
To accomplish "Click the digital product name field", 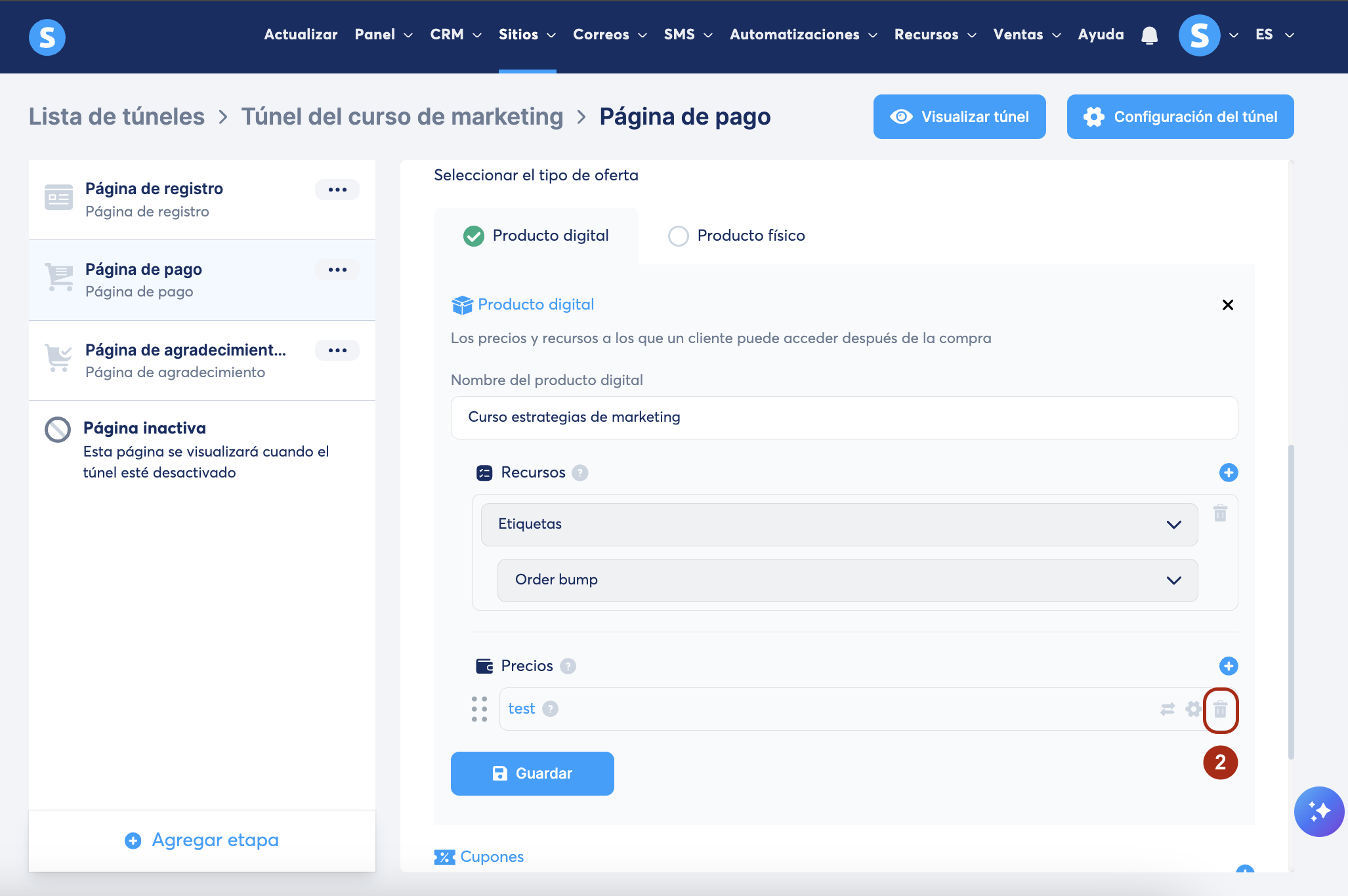I will click(x=844, y=417).
